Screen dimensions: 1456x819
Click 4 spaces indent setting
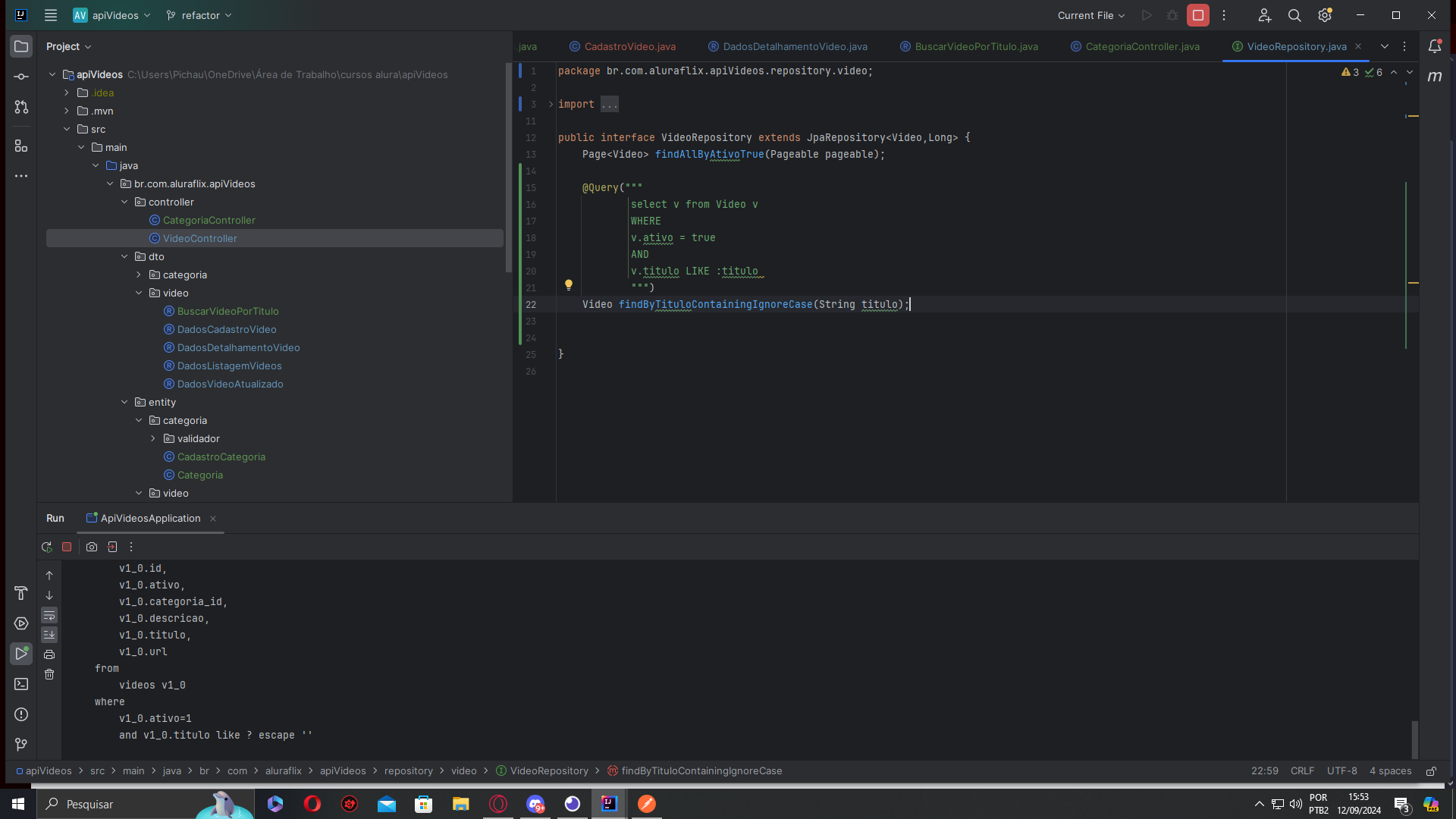pyautogui.click(x=1390, y=771)
